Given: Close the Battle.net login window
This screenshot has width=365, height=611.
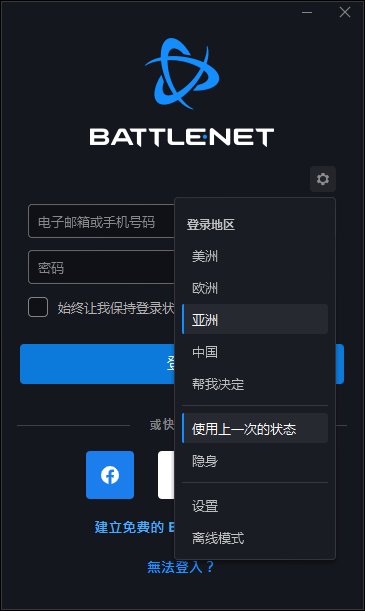Looking at the screenshot, I should 345,12.
